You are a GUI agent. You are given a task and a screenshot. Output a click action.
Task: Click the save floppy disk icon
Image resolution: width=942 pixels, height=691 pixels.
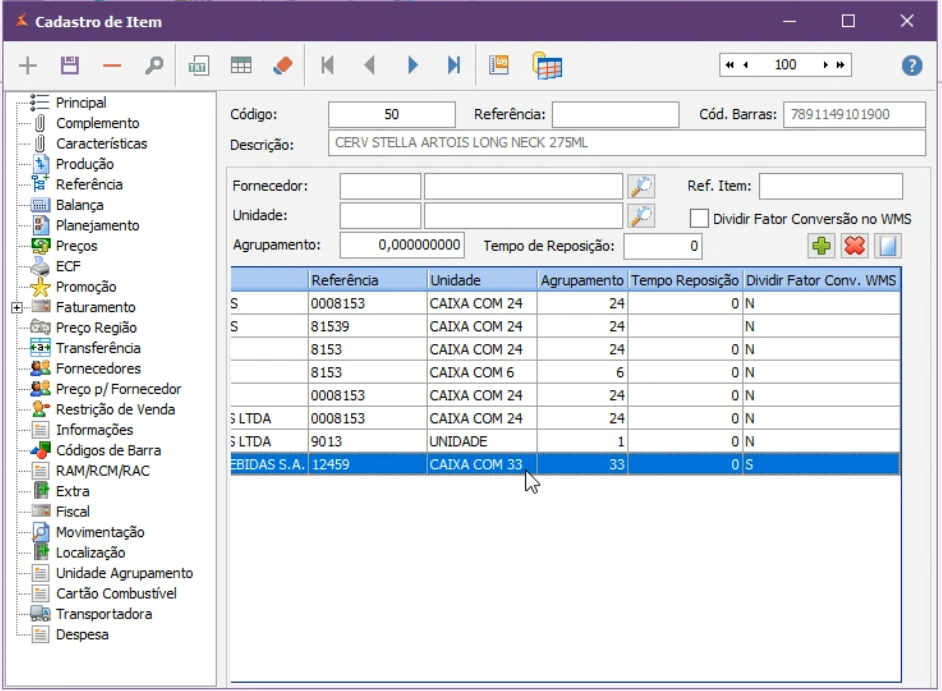click(x=69, y=66)
